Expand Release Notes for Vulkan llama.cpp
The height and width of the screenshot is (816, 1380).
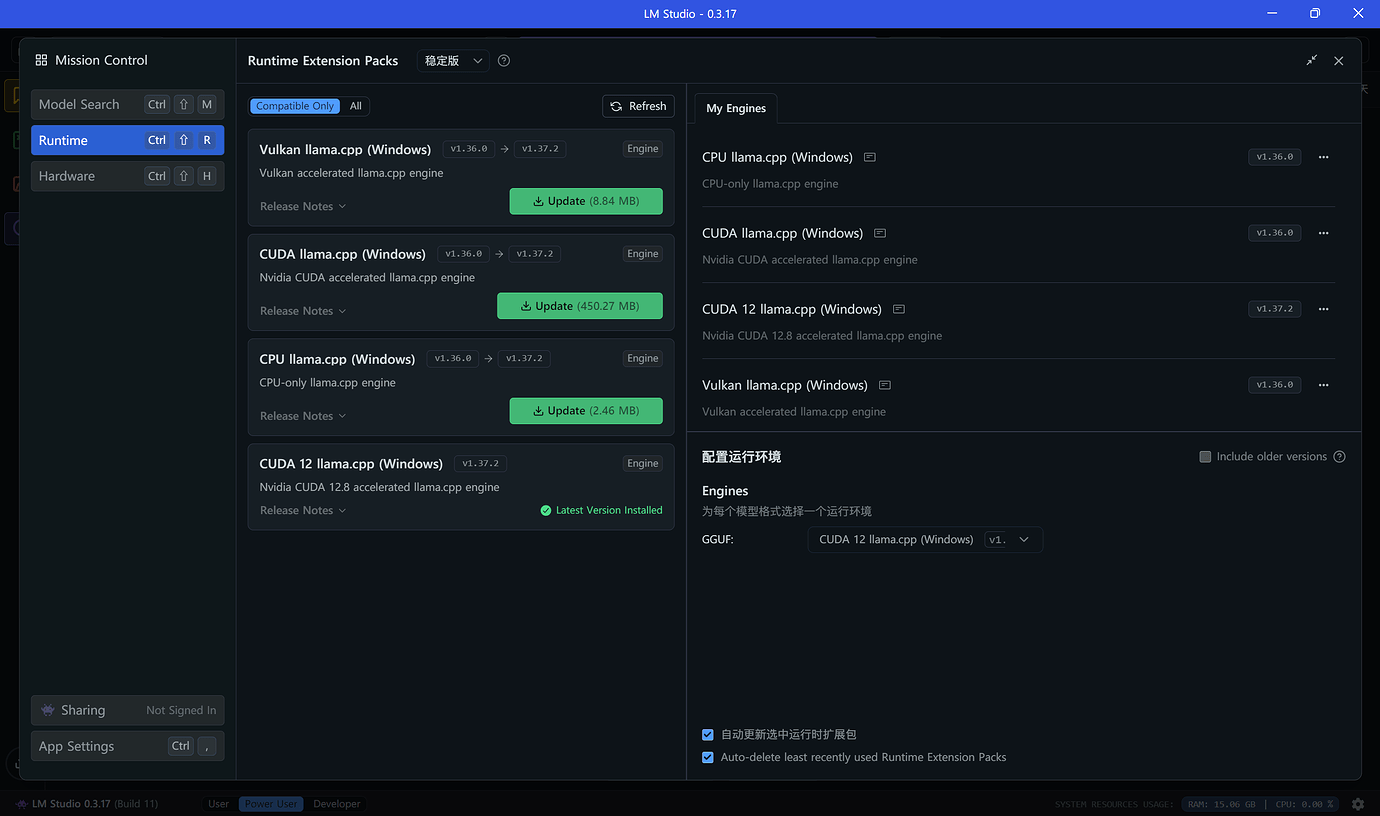pyautogui.click(x=303, y=206)
